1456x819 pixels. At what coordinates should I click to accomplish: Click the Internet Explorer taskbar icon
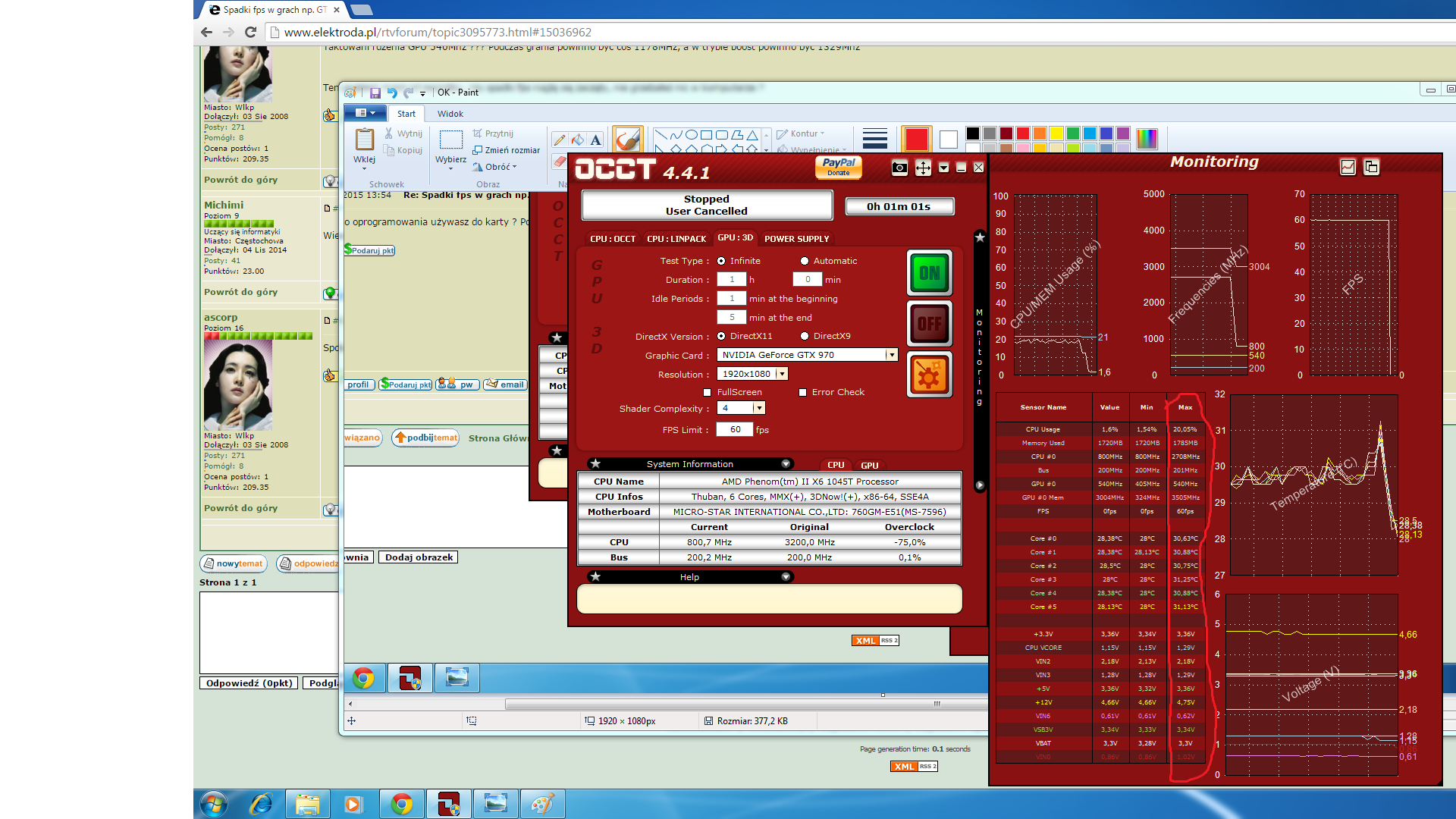point(261,804)
